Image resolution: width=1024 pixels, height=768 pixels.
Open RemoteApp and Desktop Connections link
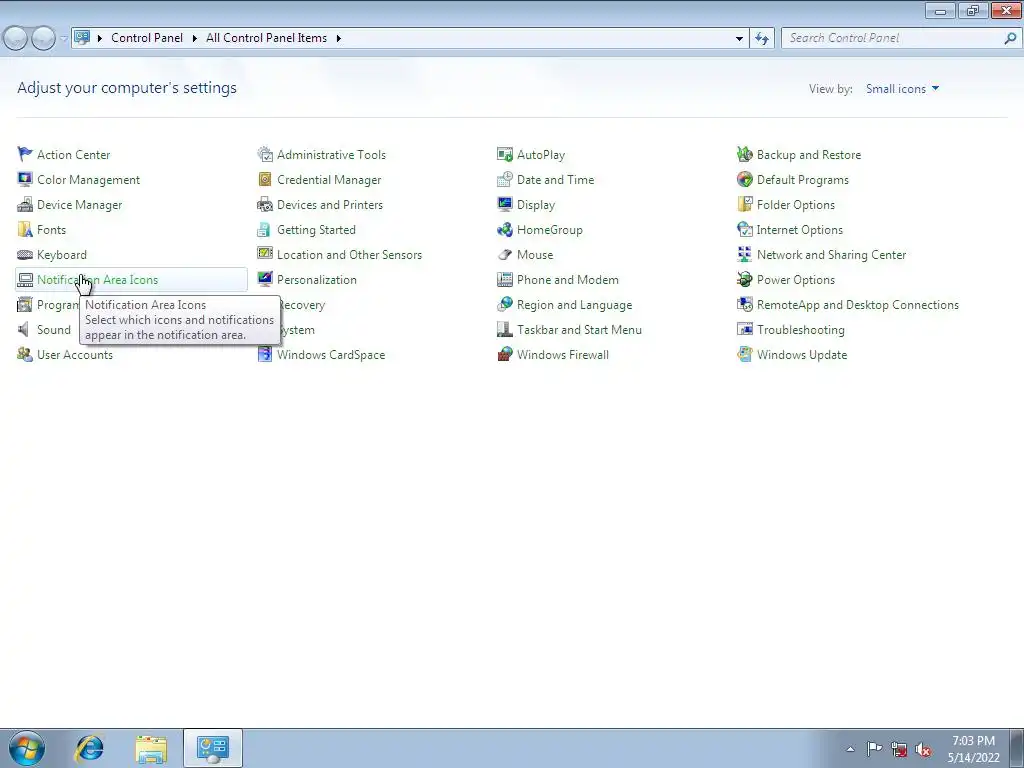pyautogui.click(x=857, y=305)
